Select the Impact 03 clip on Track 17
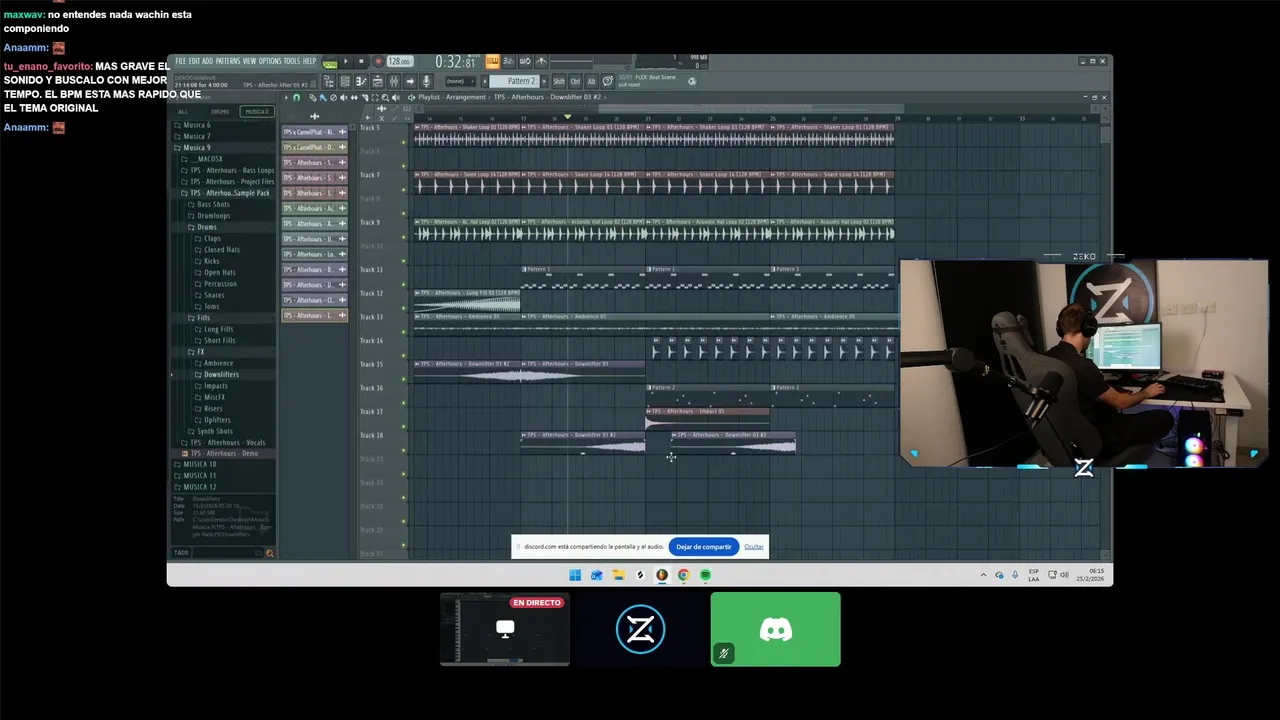 click(x=707, y=419)
